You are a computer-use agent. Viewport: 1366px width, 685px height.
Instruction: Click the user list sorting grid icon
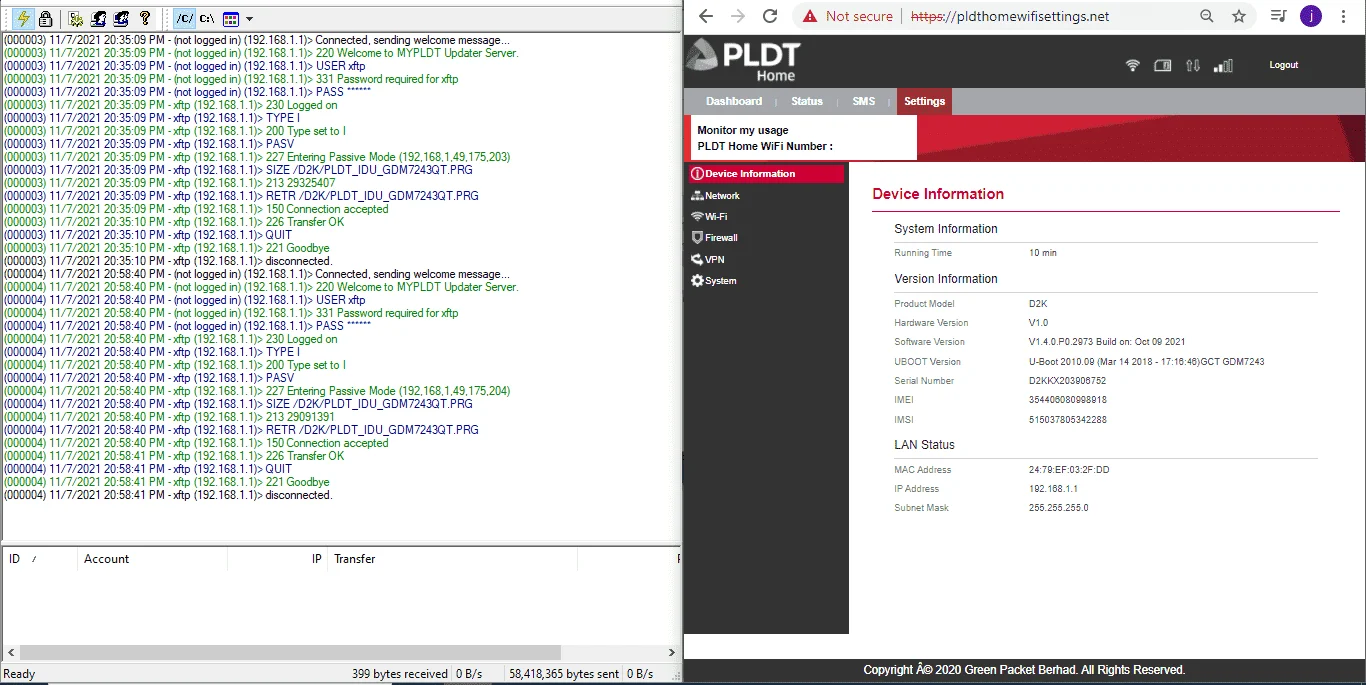point(231,18)
